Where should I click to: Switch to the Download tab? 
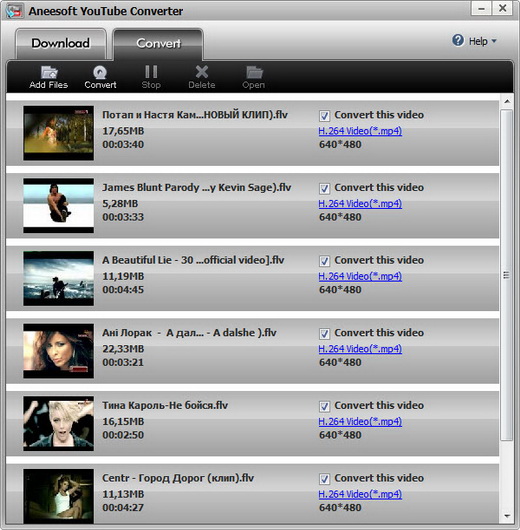[x=61, y=44]
